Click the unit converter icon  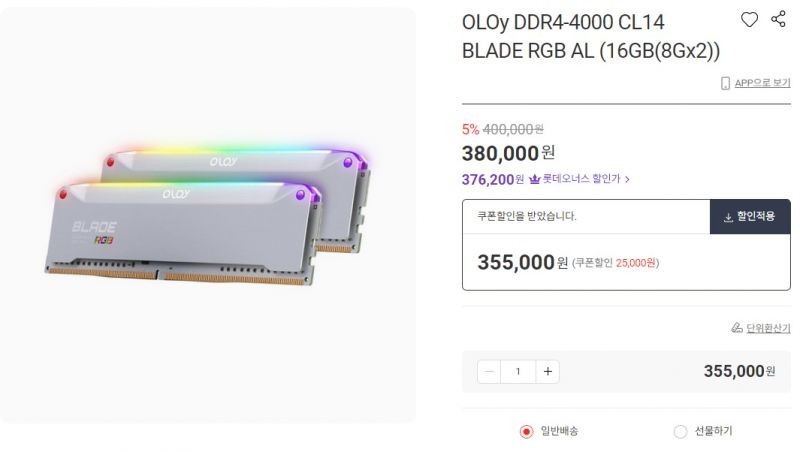click(737, 328)
